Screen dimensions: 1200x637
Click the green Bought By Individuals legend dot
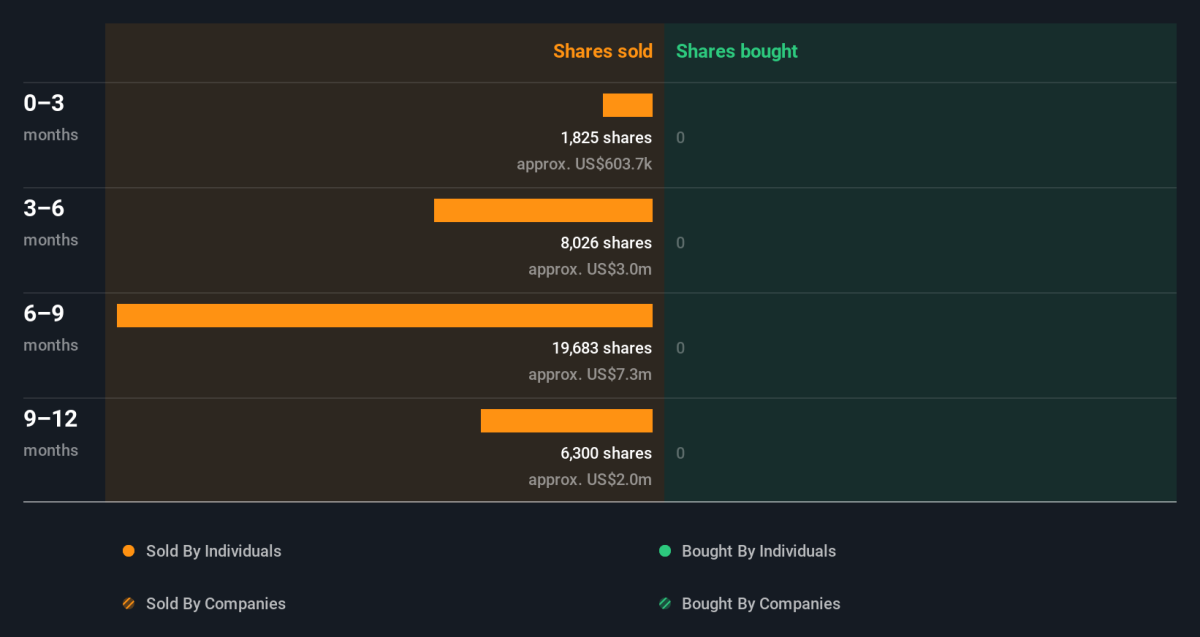coord(664,551)
